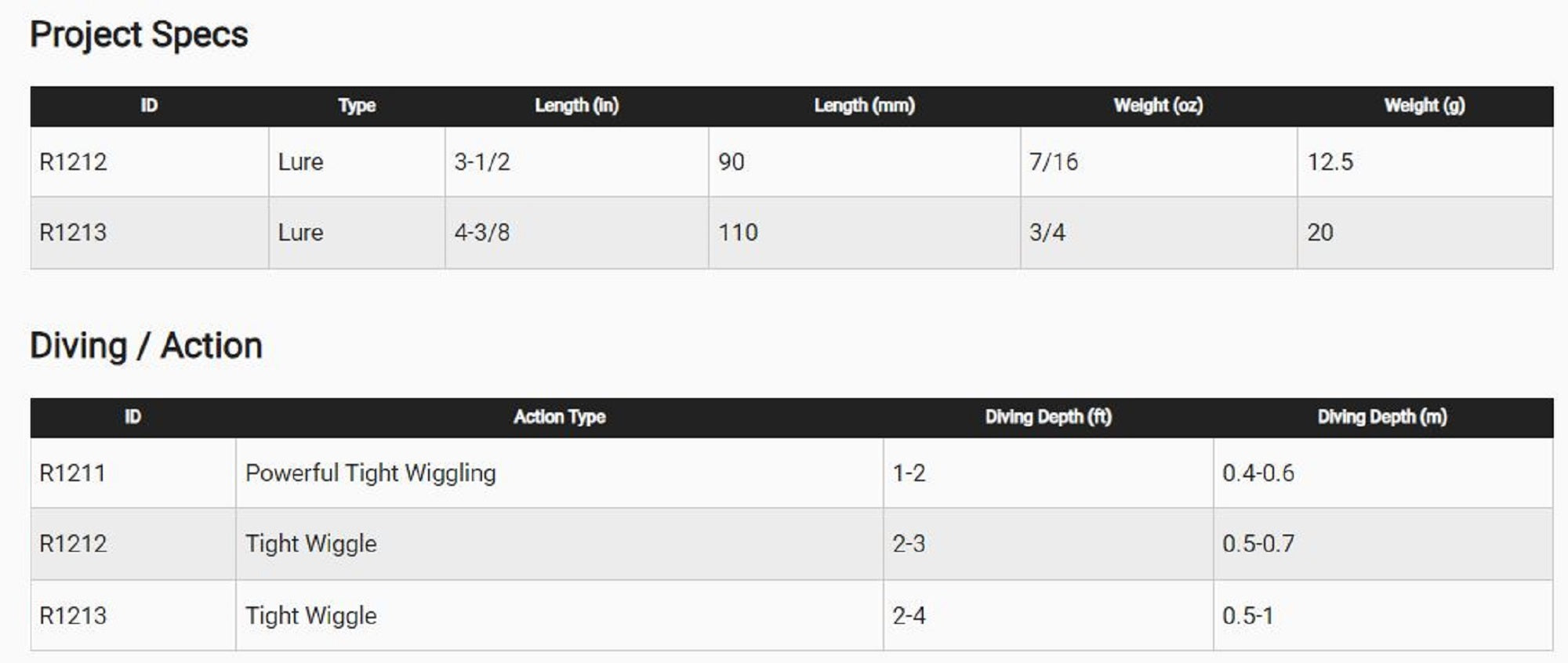Click the 7/16 weight cell
The image size is (1568, 663).
click(1053, 162)
